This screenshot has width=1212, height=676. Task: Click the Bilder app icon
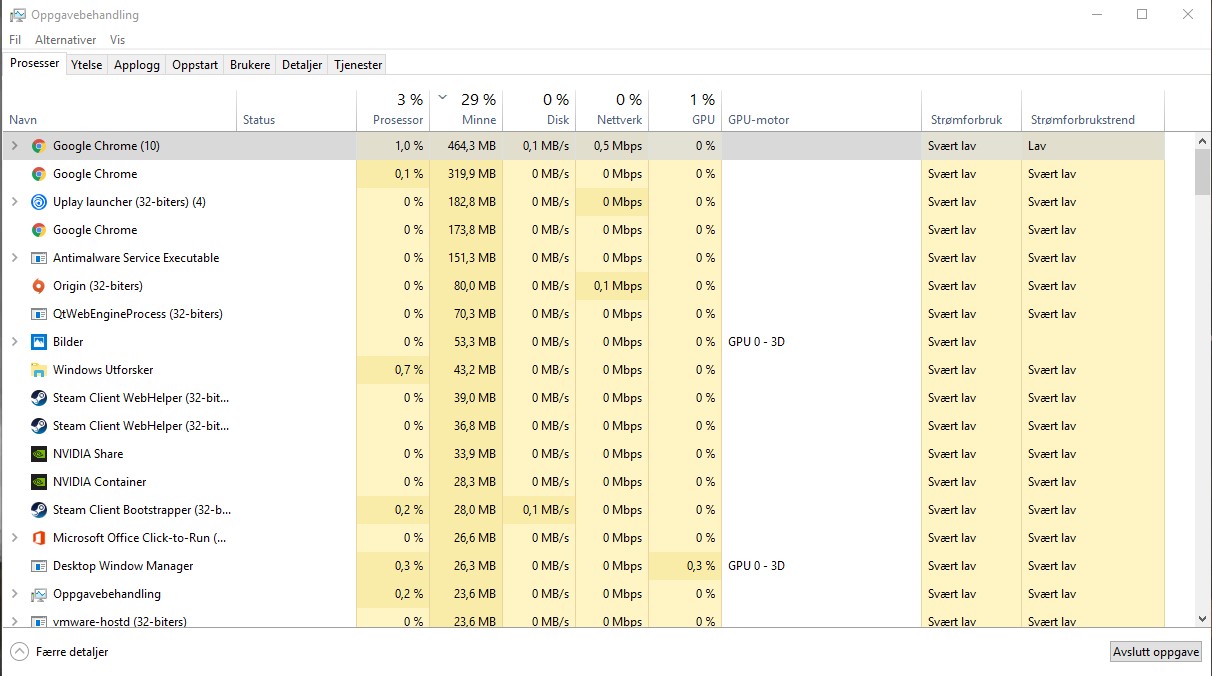point(38,342)
